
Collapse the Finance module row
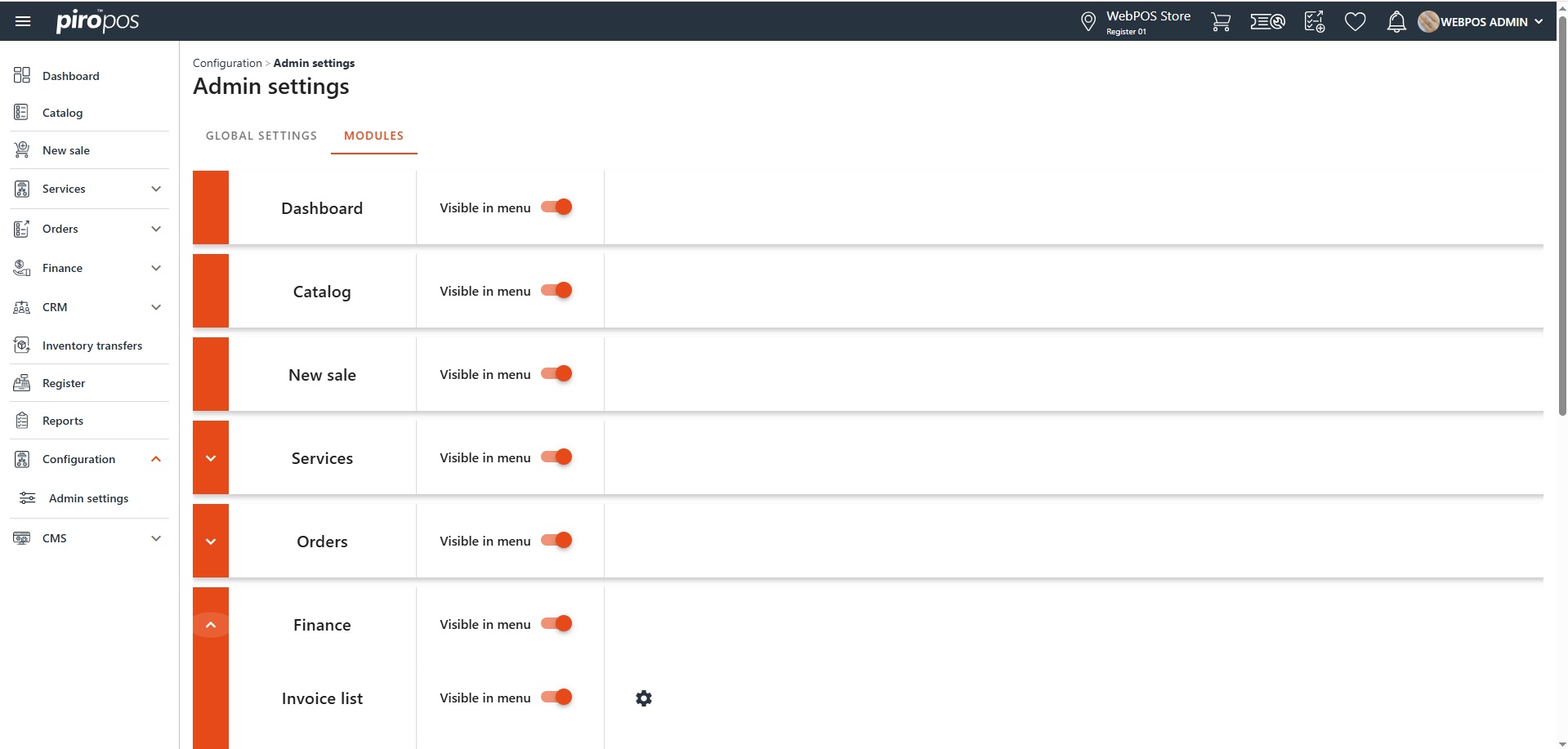[x=211, y=625]
